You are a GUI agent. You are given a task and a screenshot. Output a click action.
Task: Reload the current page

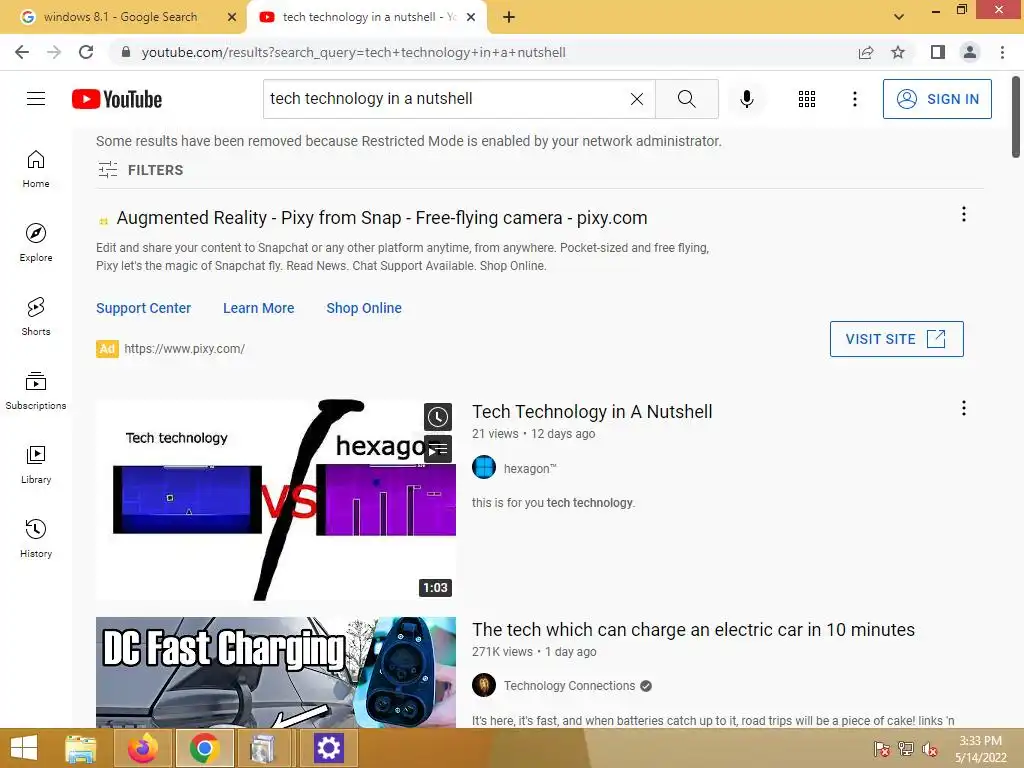pyautogui.click(x=86, y=52)
